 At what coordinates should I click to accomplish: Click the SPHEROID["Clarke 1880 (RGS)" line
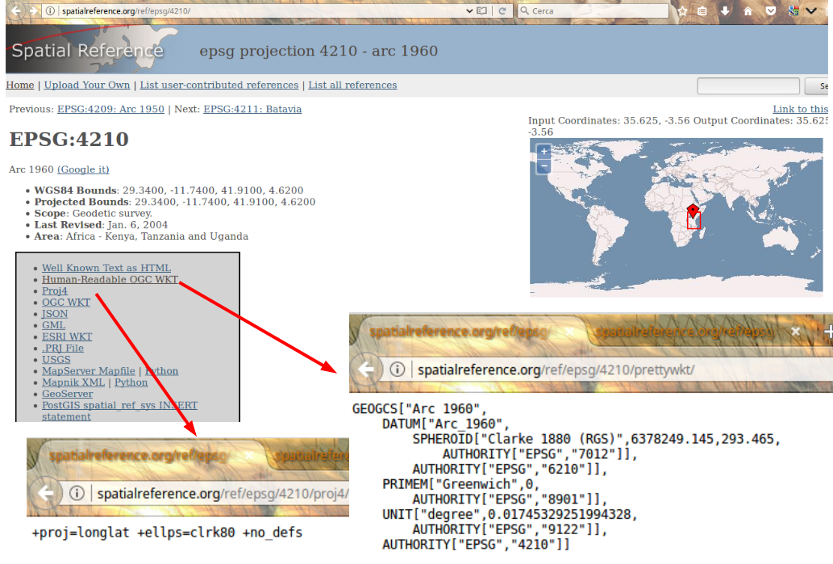[x=596, y=439]
